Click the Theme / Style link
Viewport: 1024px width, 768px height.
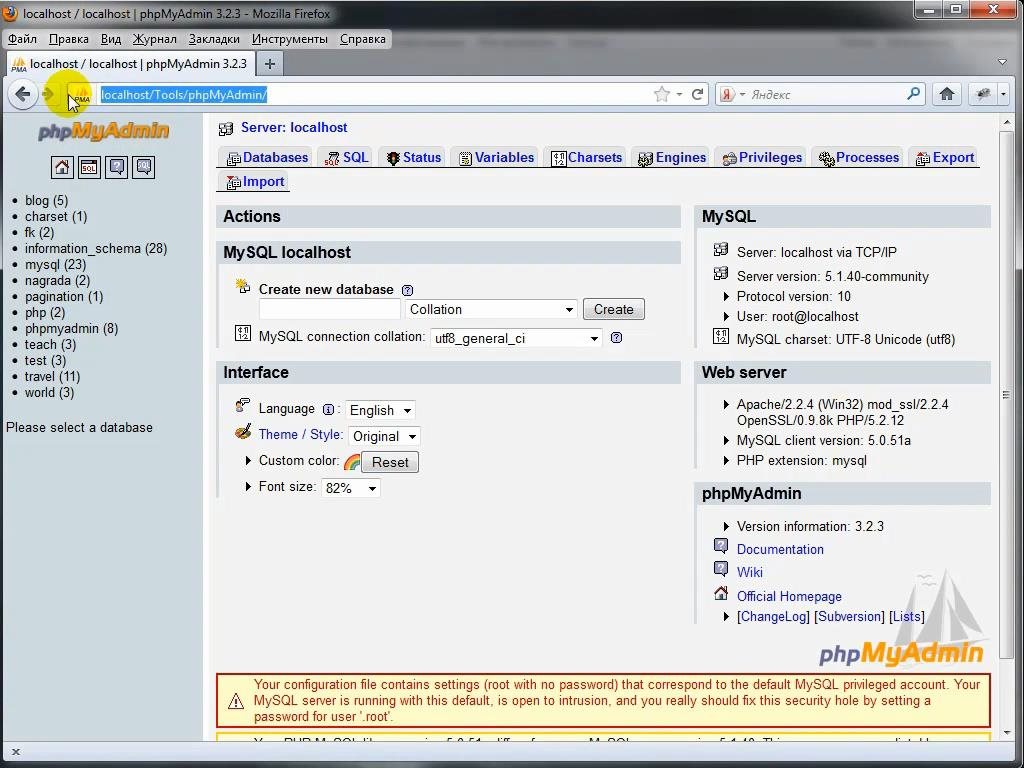pos(300,434)
